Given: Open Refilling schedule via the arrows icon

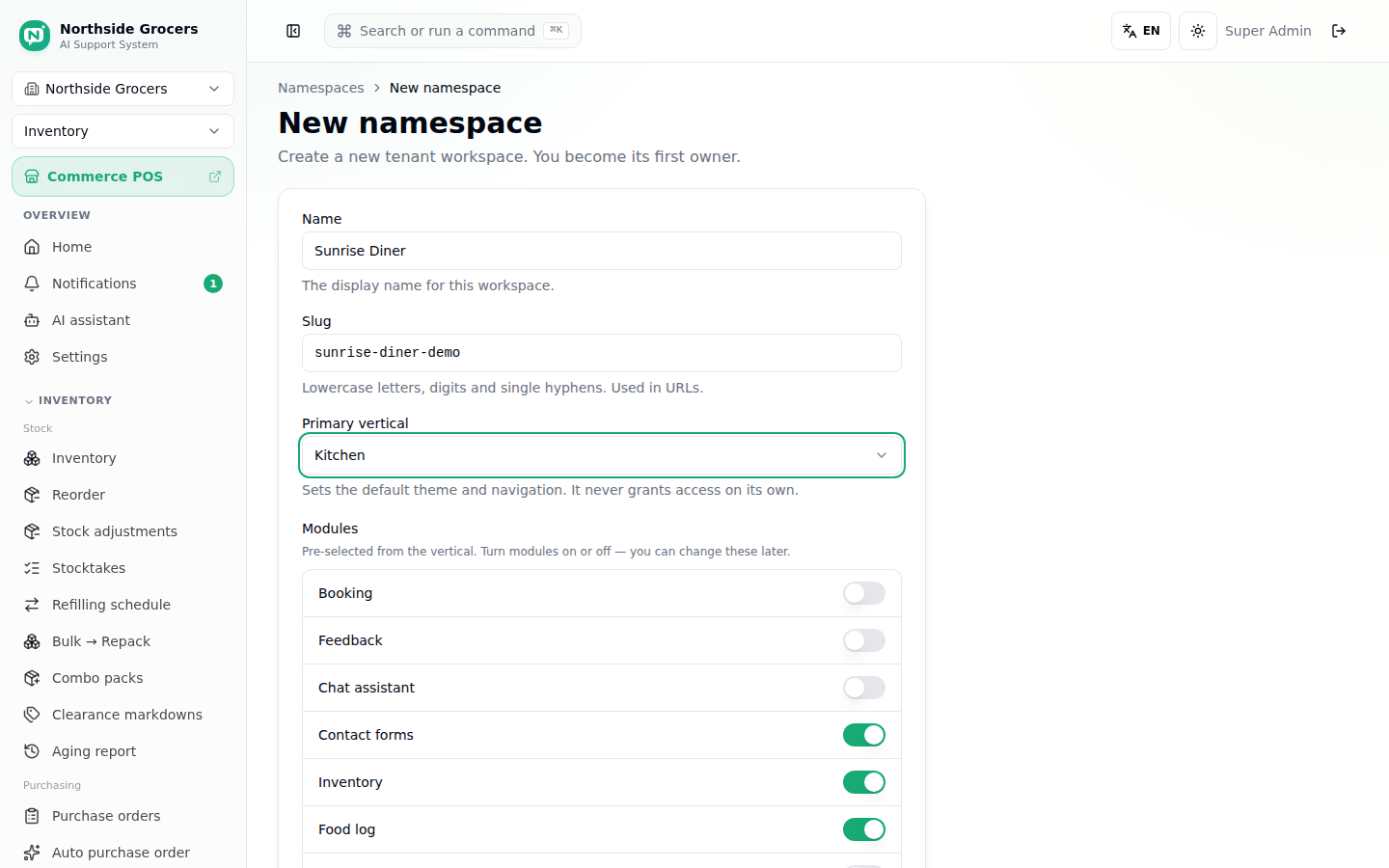Looking at the screenshot, I should [32, 605].
